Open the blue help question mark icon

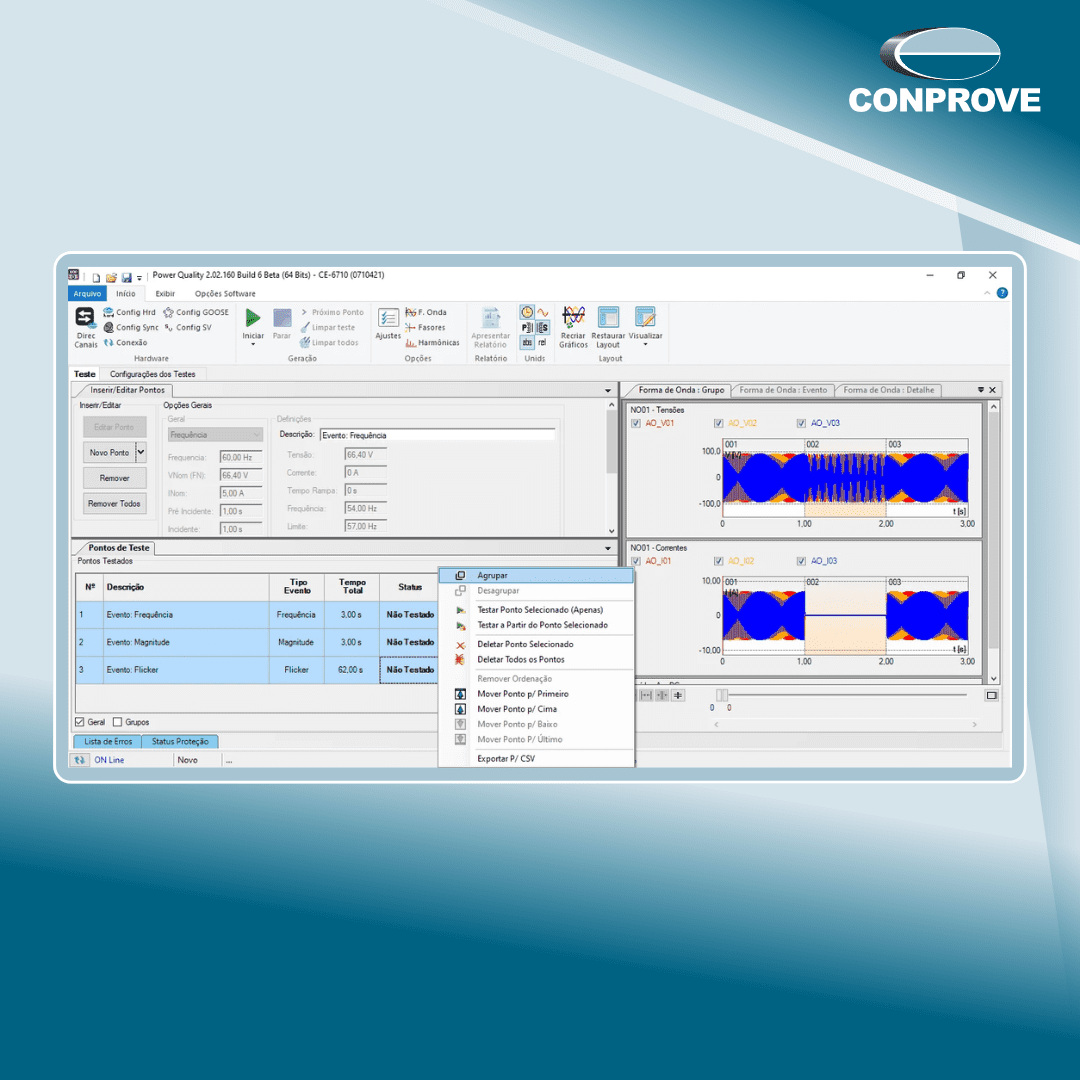(1002, 293)
